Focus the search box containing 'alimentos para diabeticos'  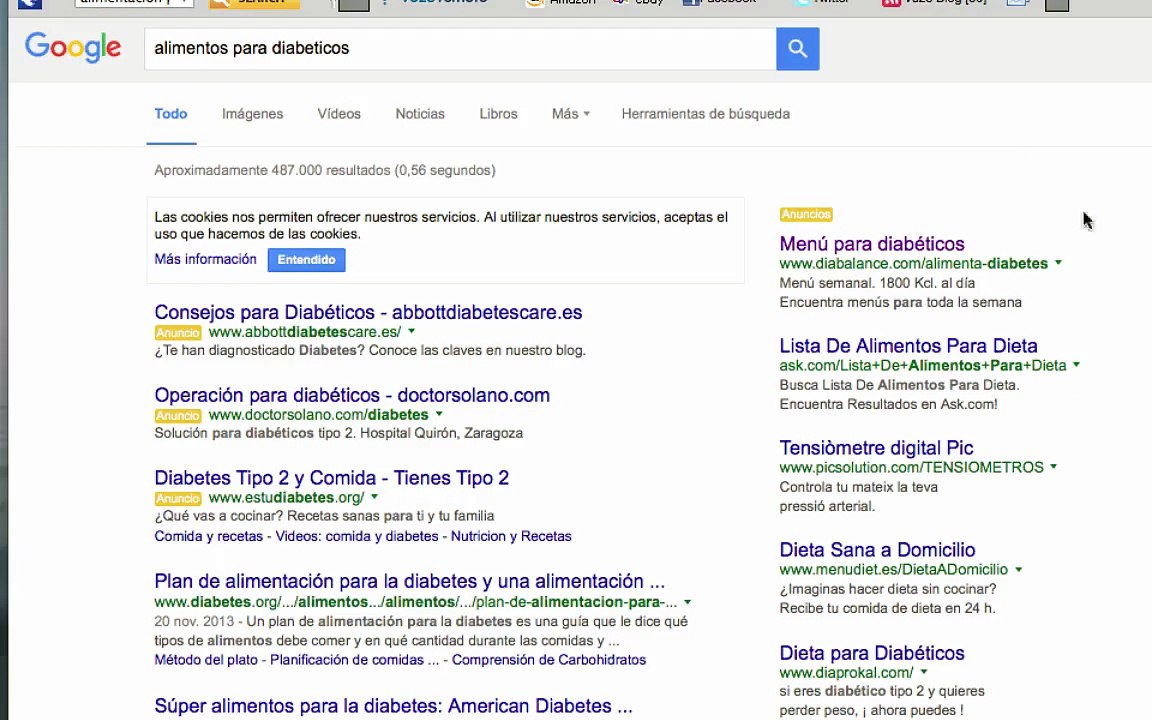(x=460, y=48)
